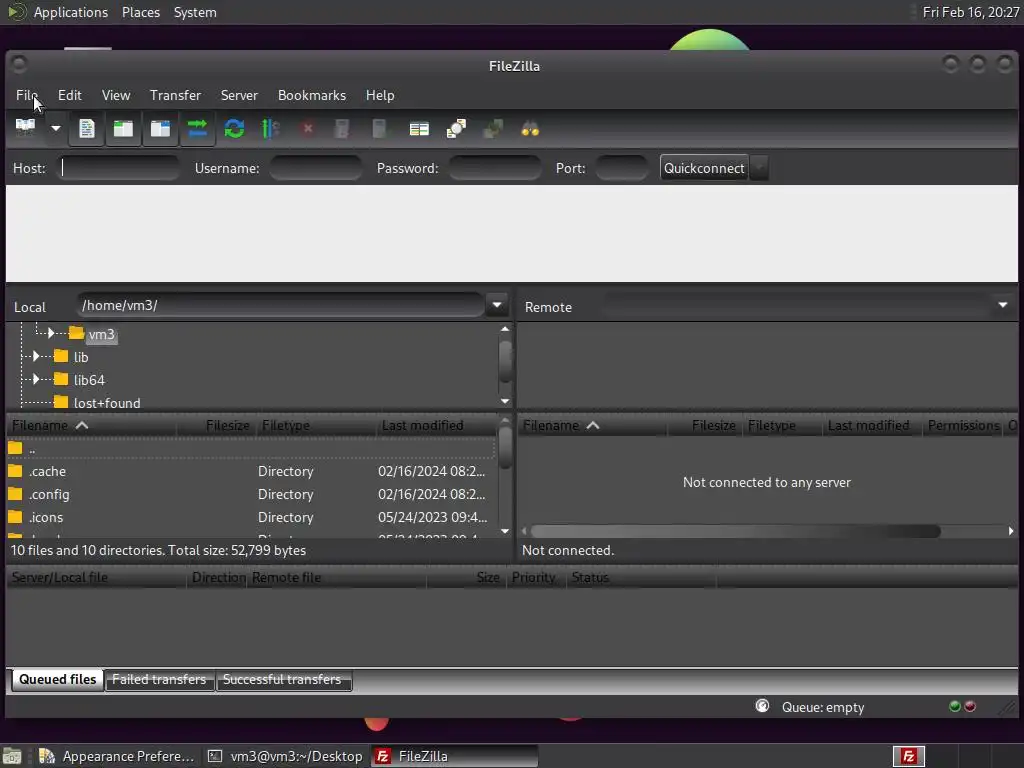
Task: Expand the vm3 folder tree node
Action: tap(51, 333)
